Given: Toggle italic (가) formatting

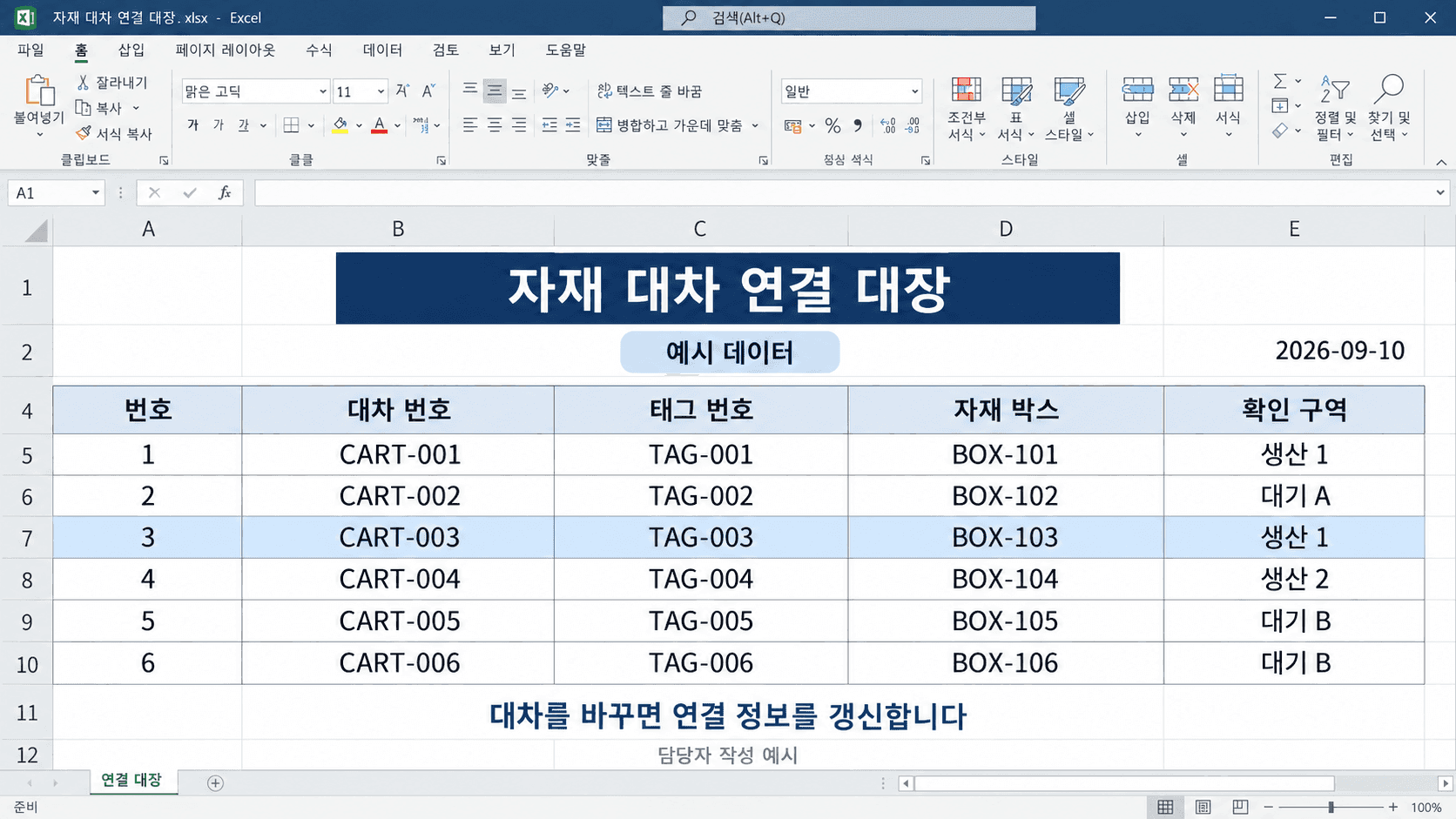Looking at the screenshot, I should pos(219,125).
